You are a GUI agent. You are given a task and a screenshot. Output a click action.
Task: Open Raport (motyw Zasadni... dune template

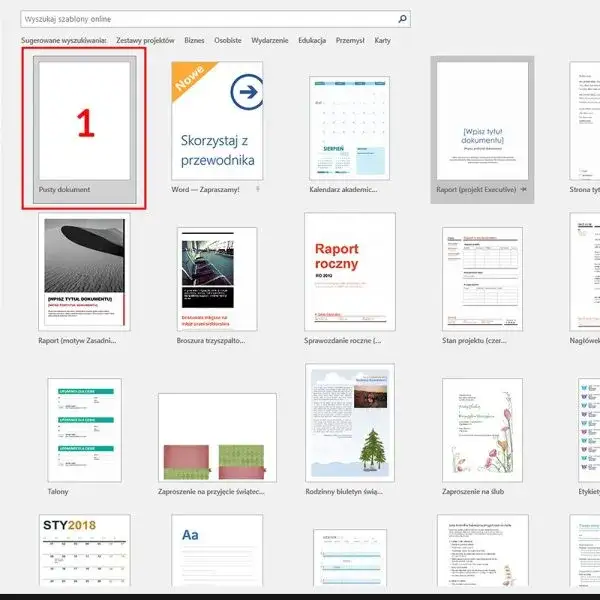click(x=84, y=272)
